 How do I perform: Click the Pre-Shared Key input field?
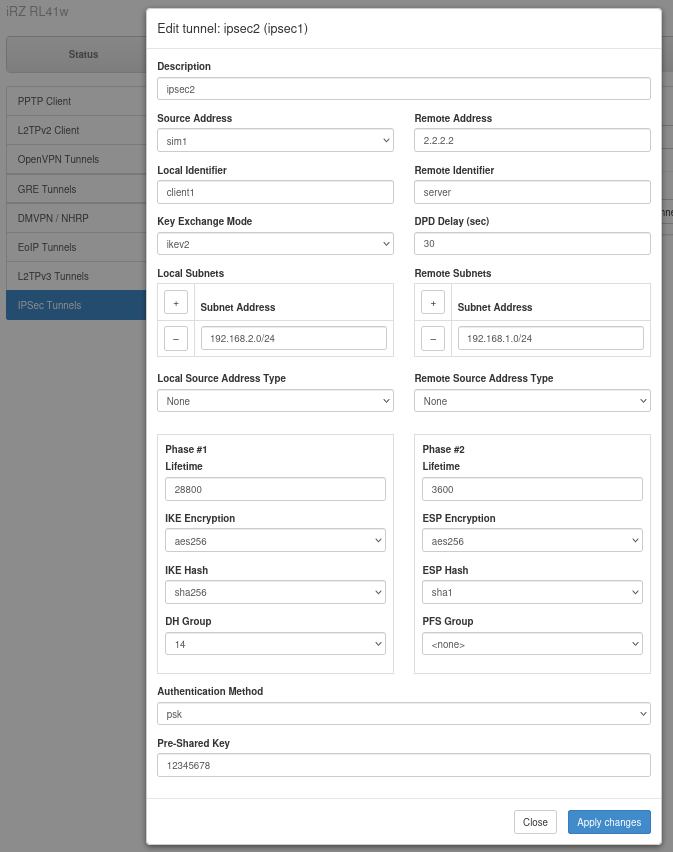tap(404, 765)
